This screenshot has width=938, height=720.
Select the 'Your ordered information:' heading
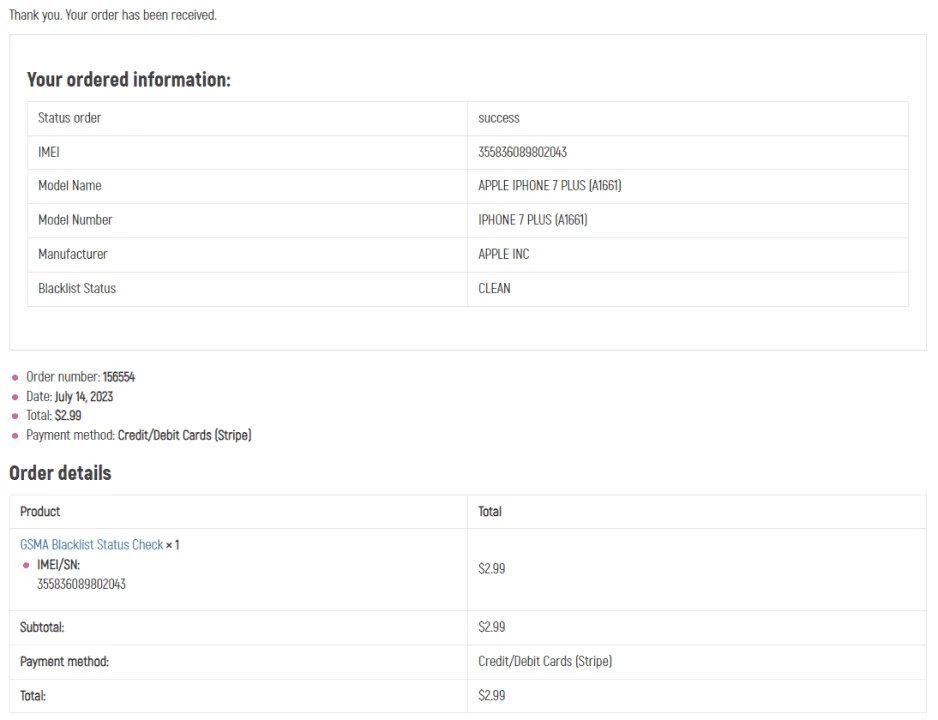pyautogui.click(x=129, y=80)
